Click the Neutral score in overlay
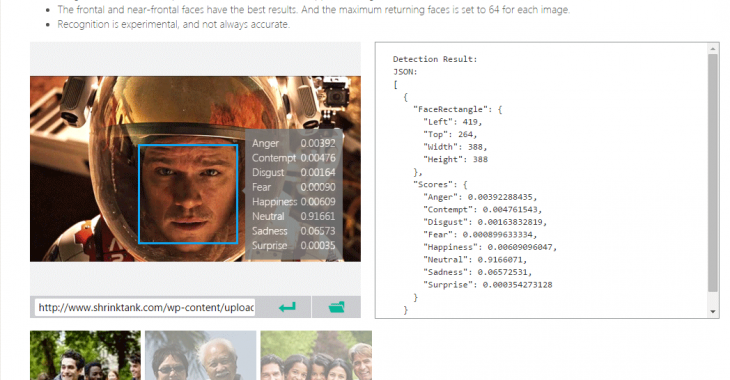 pos(318,217)
